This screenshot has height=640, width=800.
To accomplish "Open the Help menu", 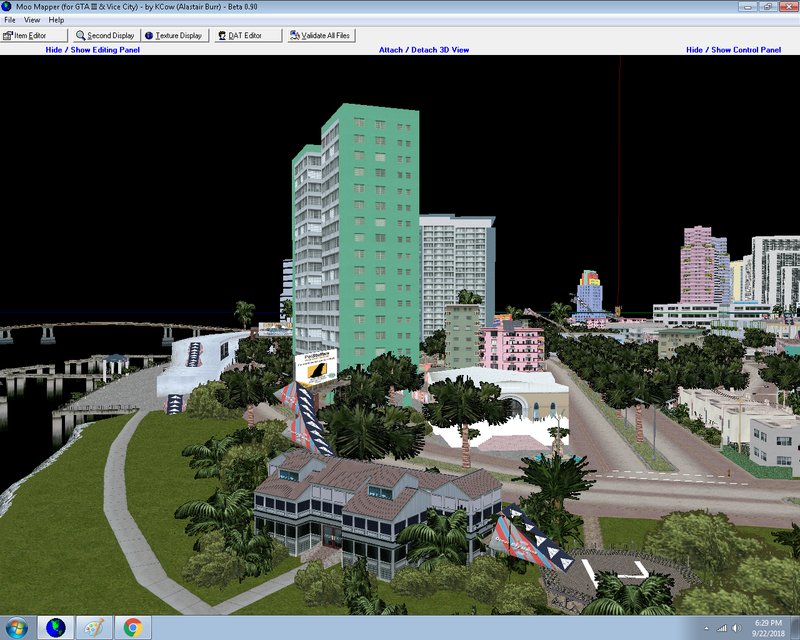I will 56,20.
